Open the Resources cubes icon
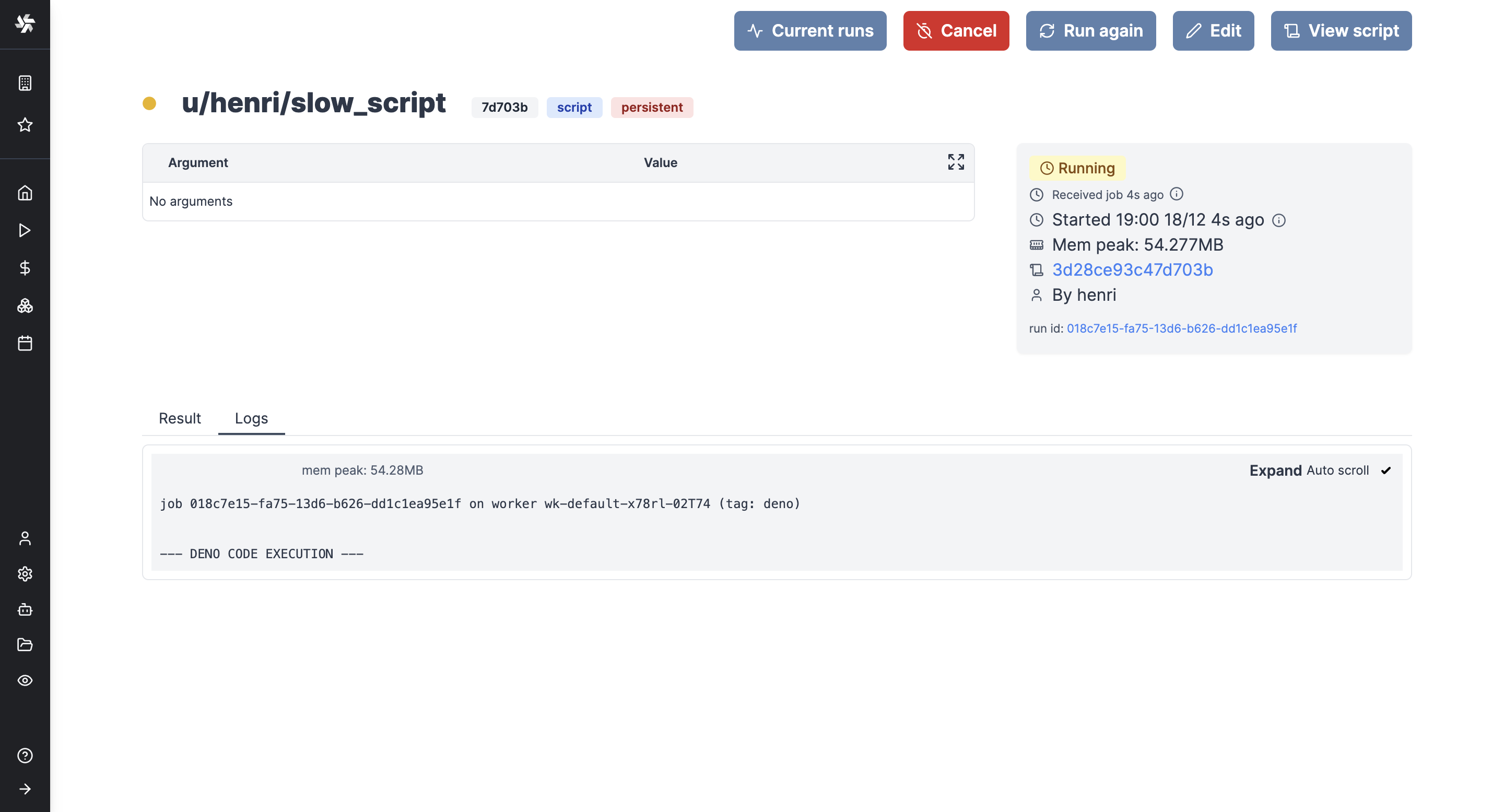Viewport: 1504px width, 812px height. coord(25,305)
